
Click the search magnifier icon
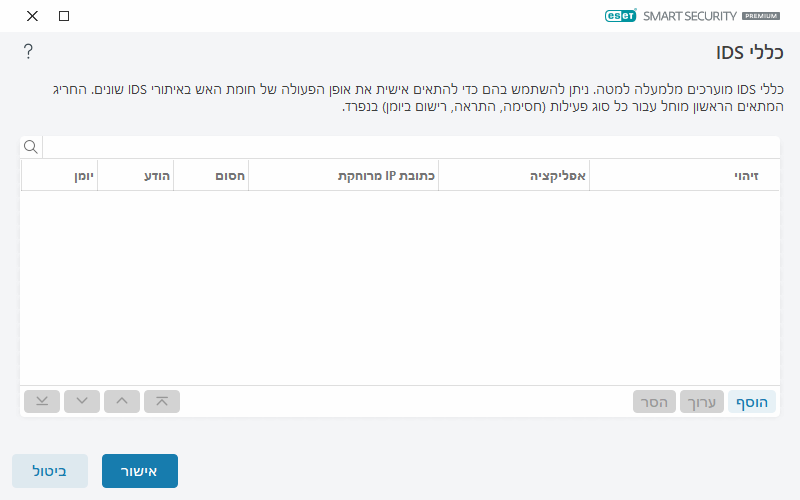tap(31, 147)
